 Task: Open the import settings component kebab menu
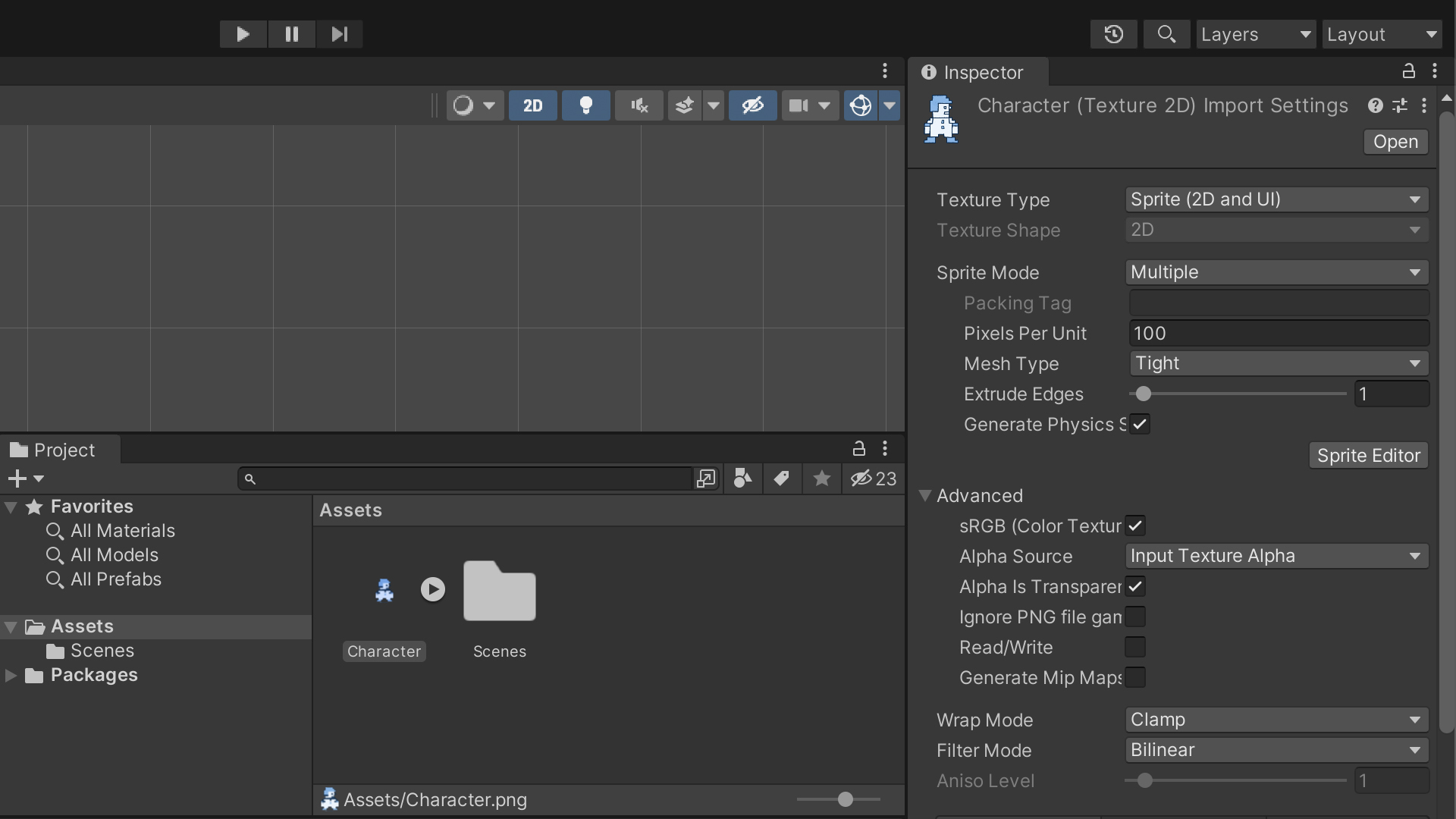pos(1424,105)
